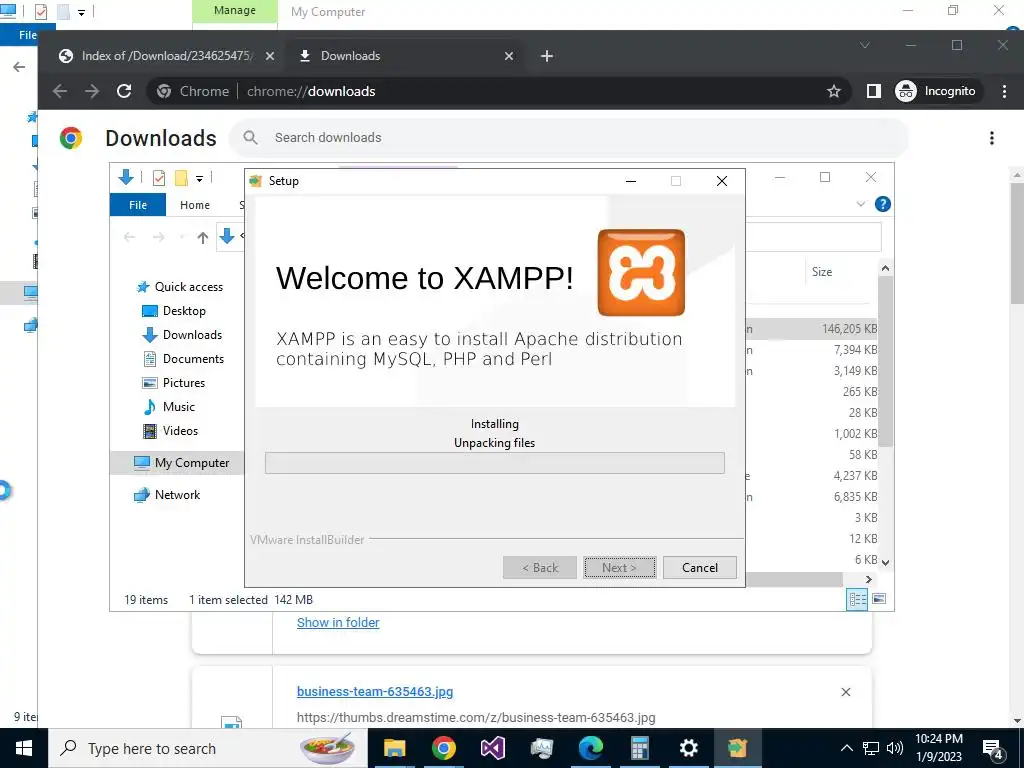Click the Chrome tab search chevron
The width and height of the screenshot is (1024, 768).
(865, 45)
